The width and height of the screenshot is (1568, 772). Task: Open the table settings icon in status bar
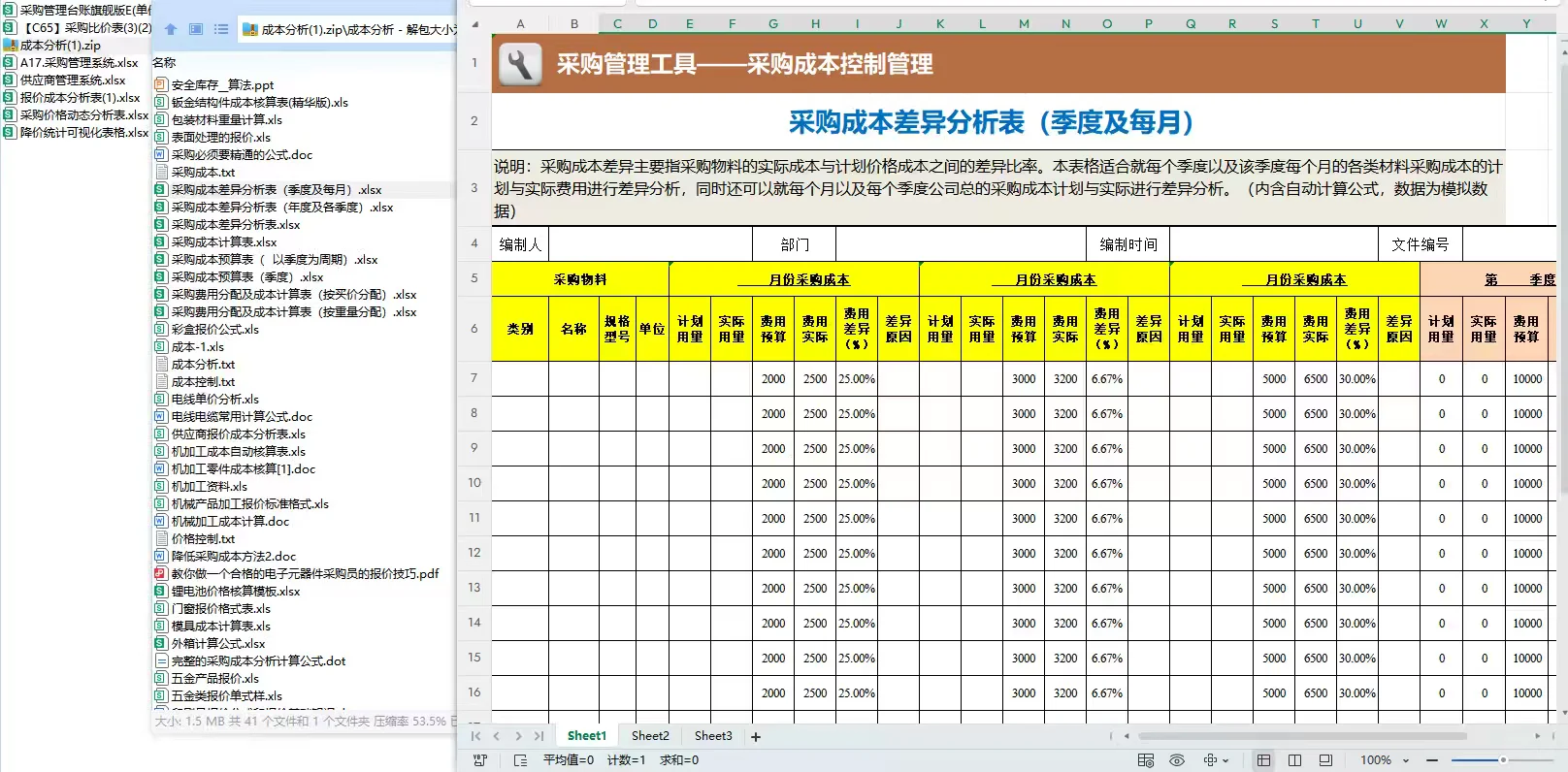[1146, 760]
